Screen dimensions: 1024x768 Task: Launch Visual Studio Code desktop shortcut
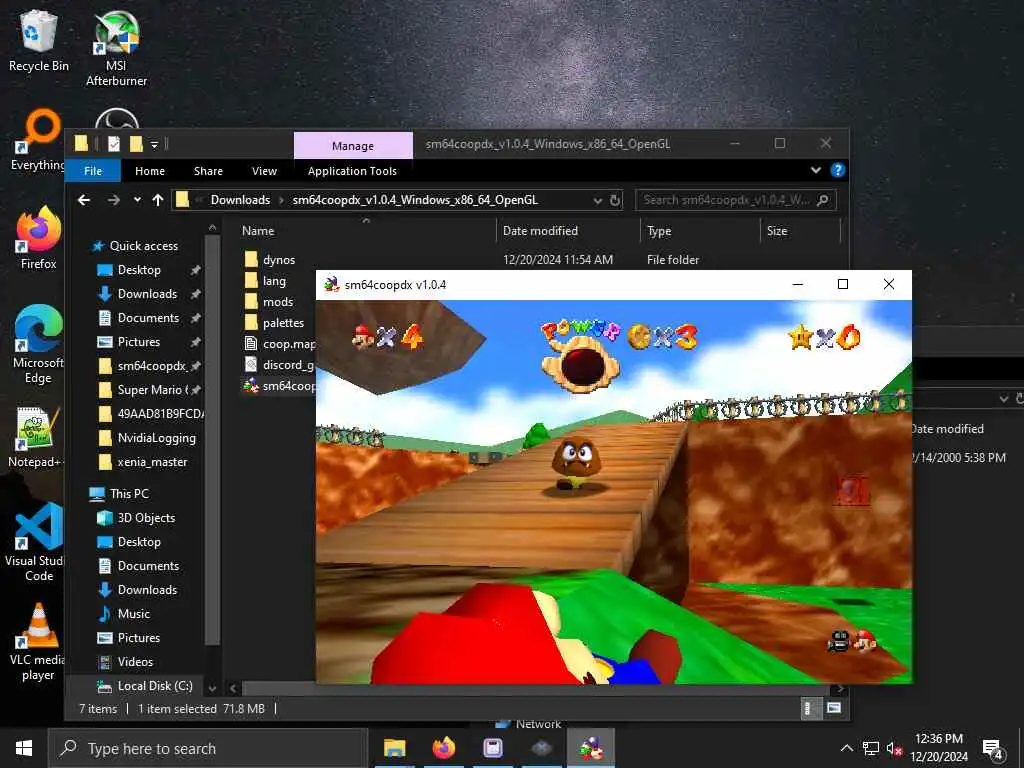(x=37, y=542)
